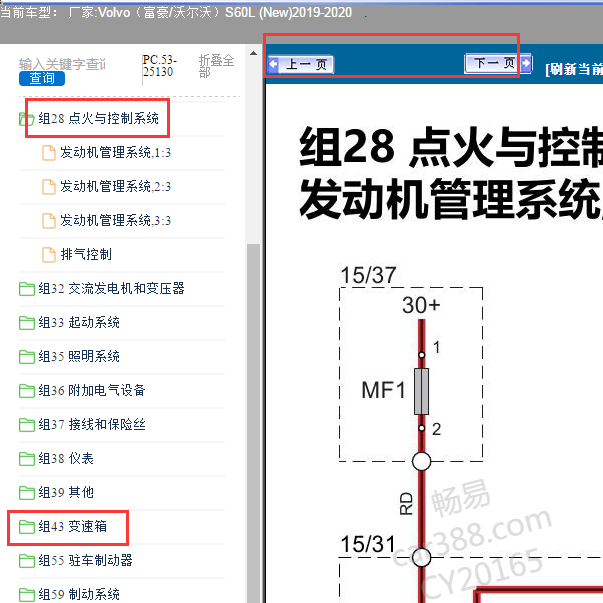The height and width of the screenshot is (603, 603).
Task: Click the left arrow icon on 上一页
Action: coord(273,64)
